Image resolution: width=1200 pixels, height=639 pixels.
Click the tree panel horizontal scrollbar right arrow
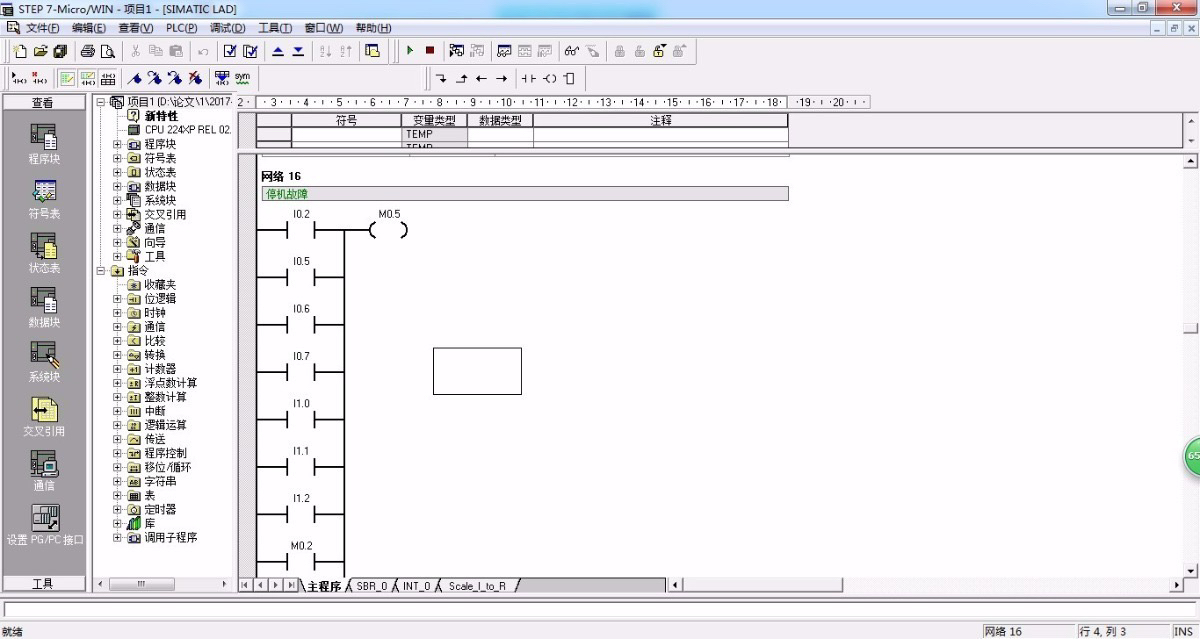(x=225, y=584)
